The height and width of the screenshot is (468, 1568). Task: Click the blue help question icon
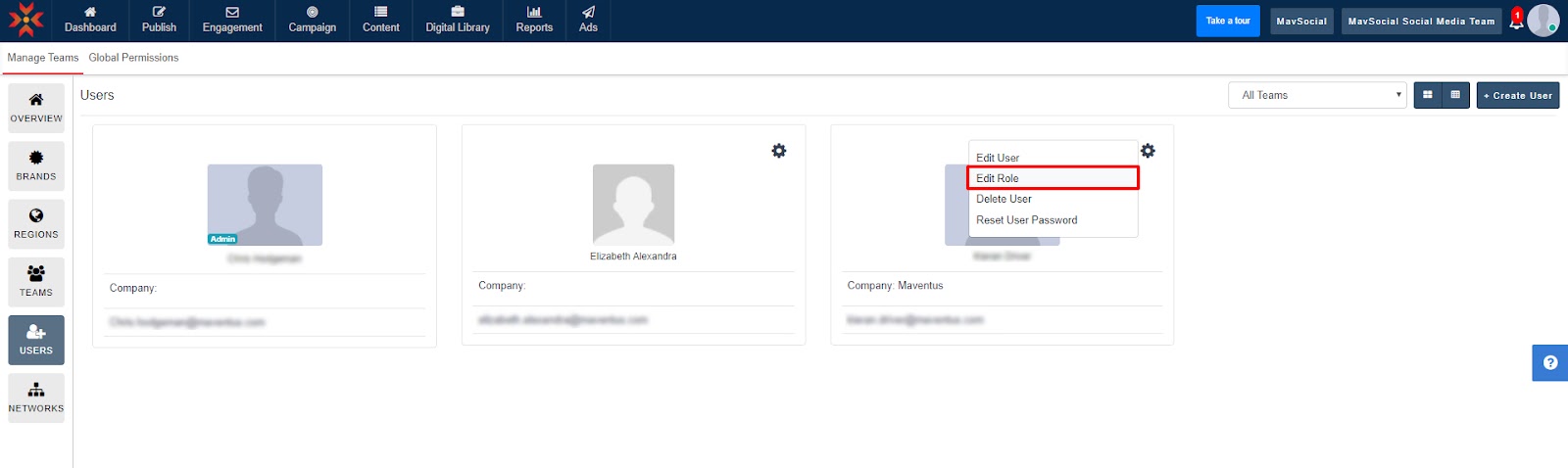click(1549, 362)
